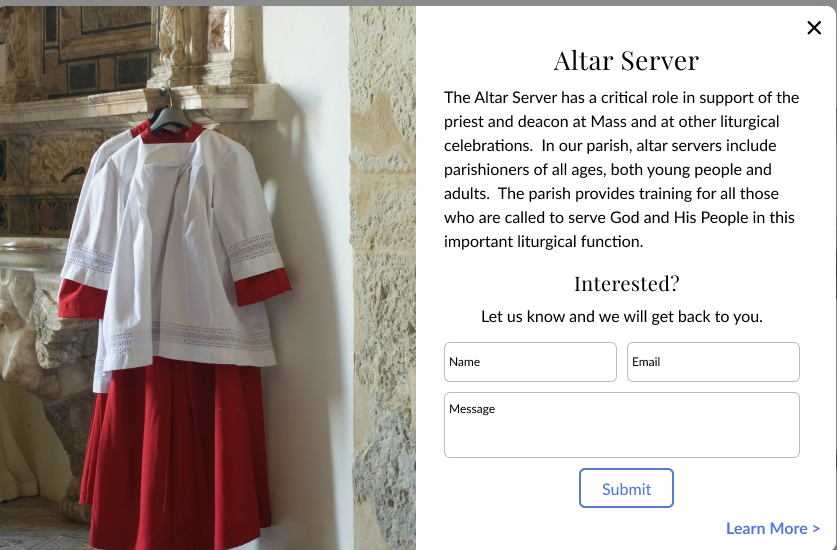Select the Message text area
Image resolution: width=837 pixels, height=550 pixels.
tap(622, 425)
